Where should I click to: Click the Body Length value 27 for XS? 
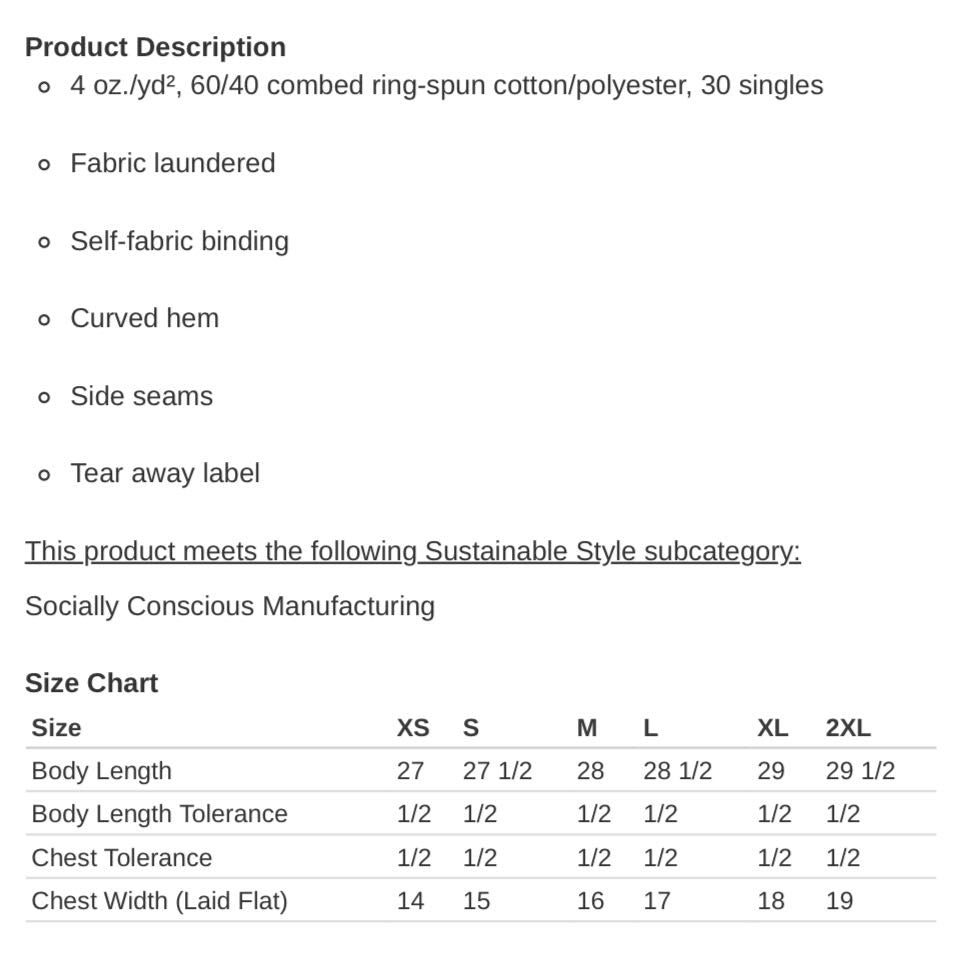pyautogui.click(x=410, y=771)
